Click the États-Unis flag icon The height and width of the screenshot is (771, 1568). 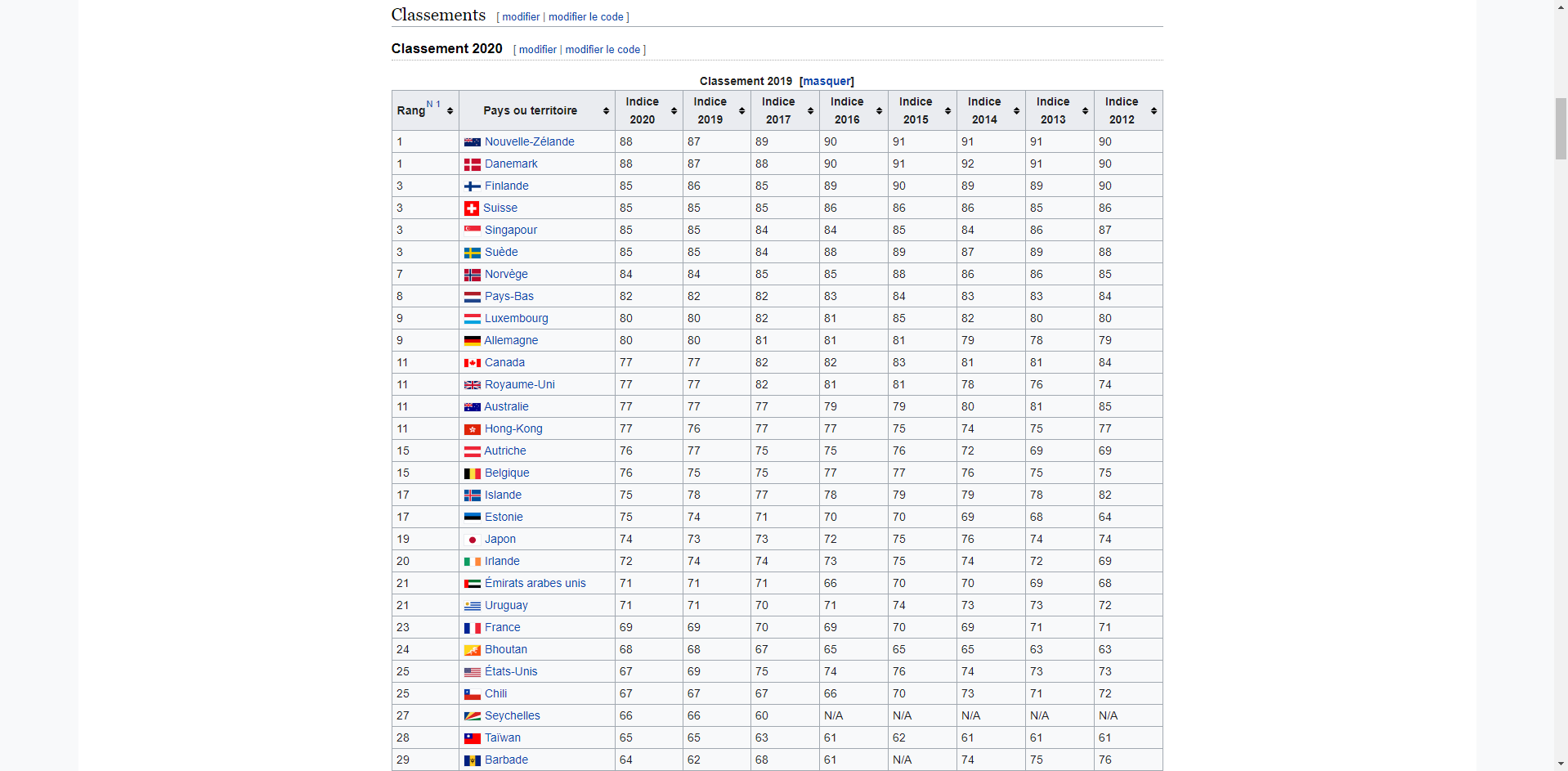472,672
